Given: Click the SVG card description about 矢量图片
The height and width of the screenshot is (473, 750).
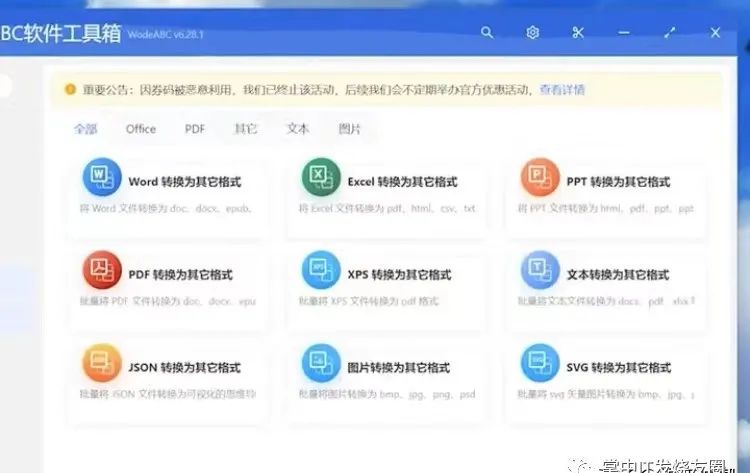Looking at the screenshot, I should (606, 395).
